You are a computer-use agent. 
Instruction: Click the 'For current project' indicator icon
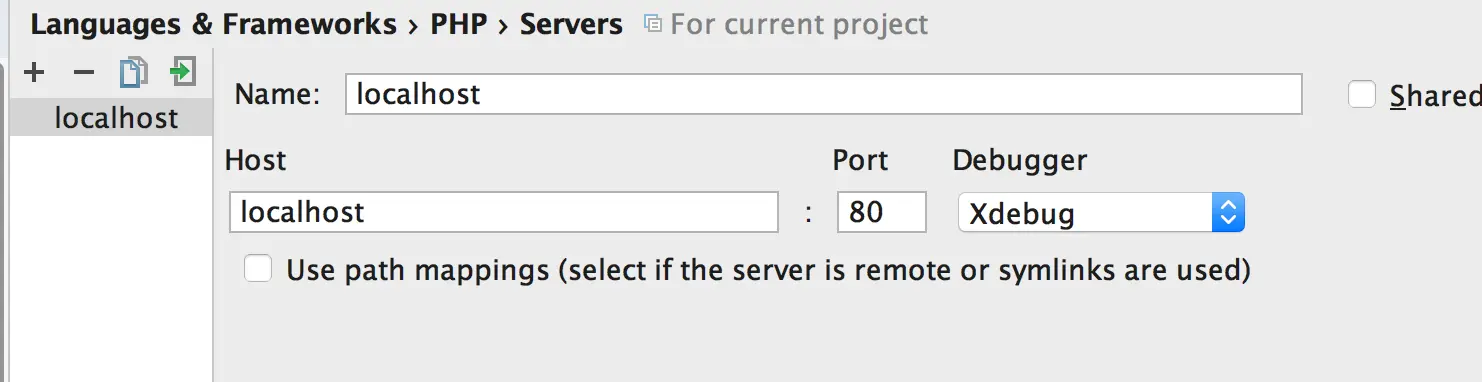point(653,23)
